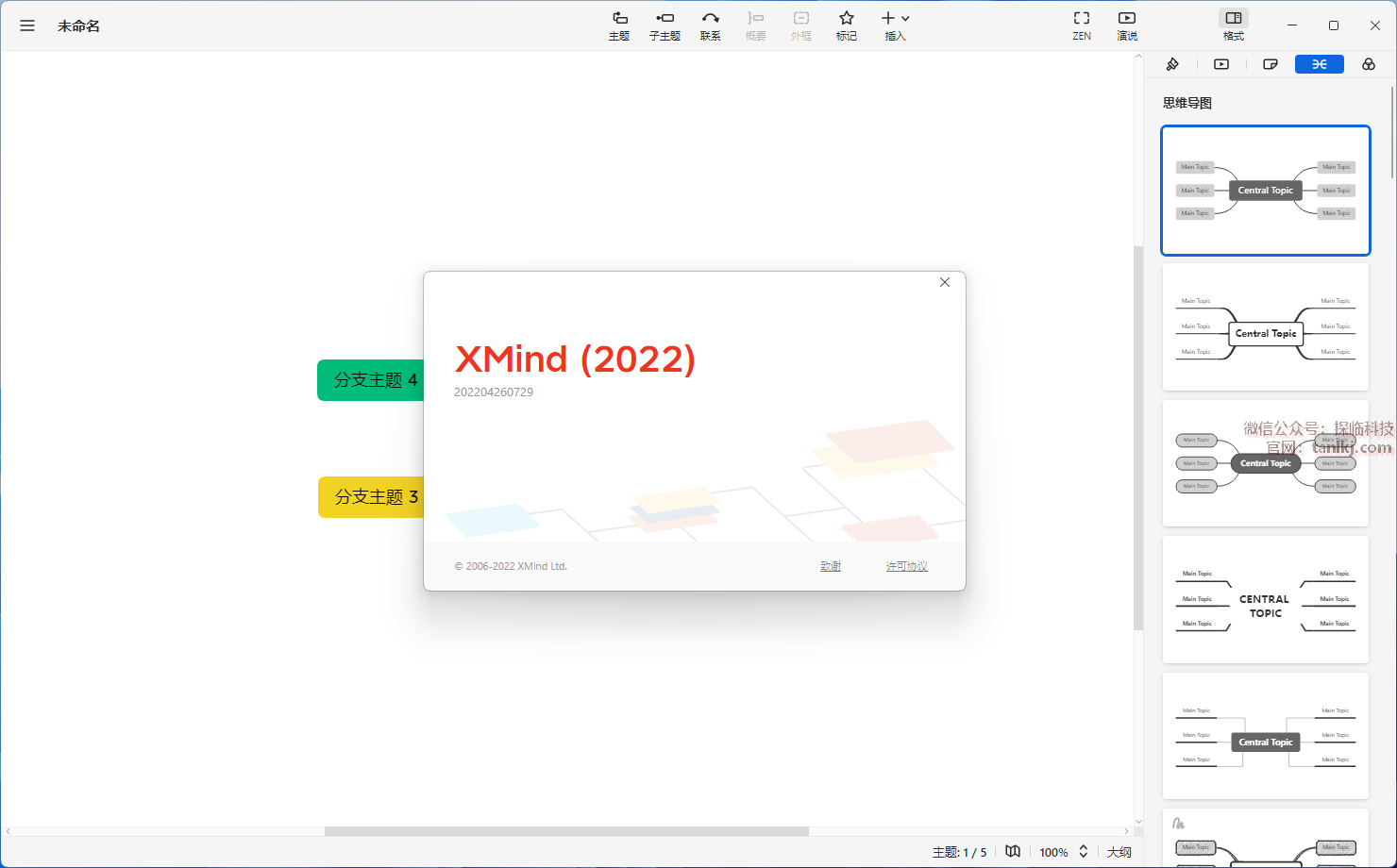
Task: Insert a subtopic using 子主题
Action: click(x=665, y=25)
